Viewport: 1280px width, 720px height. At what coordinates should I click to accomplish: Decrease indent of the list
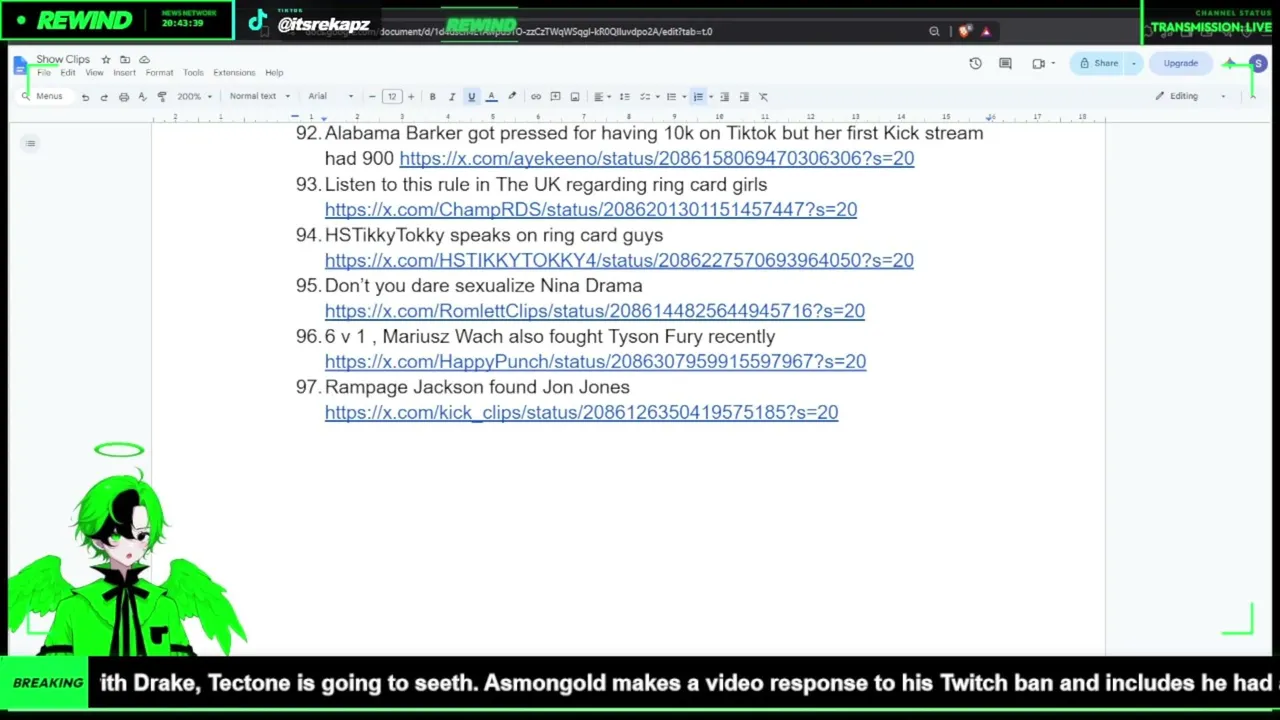click(724, 97)
